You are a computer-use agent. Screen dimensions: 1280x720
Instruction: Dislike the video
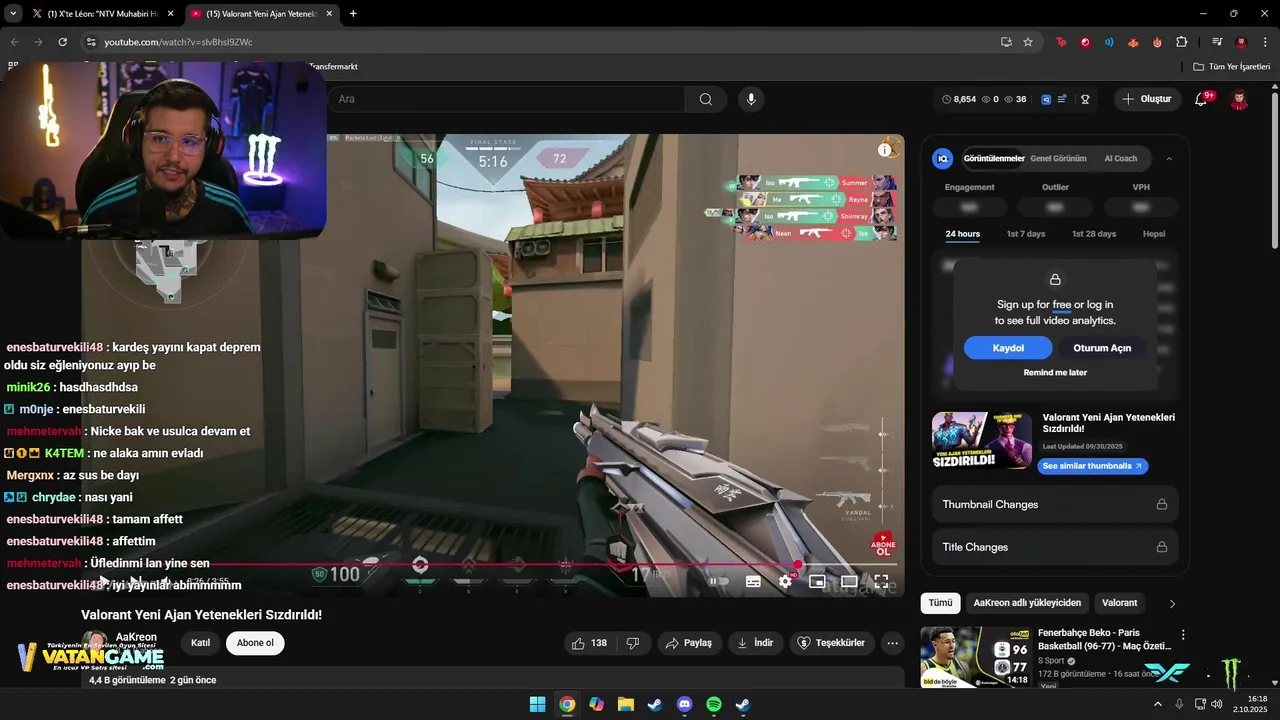click(633, 643)
